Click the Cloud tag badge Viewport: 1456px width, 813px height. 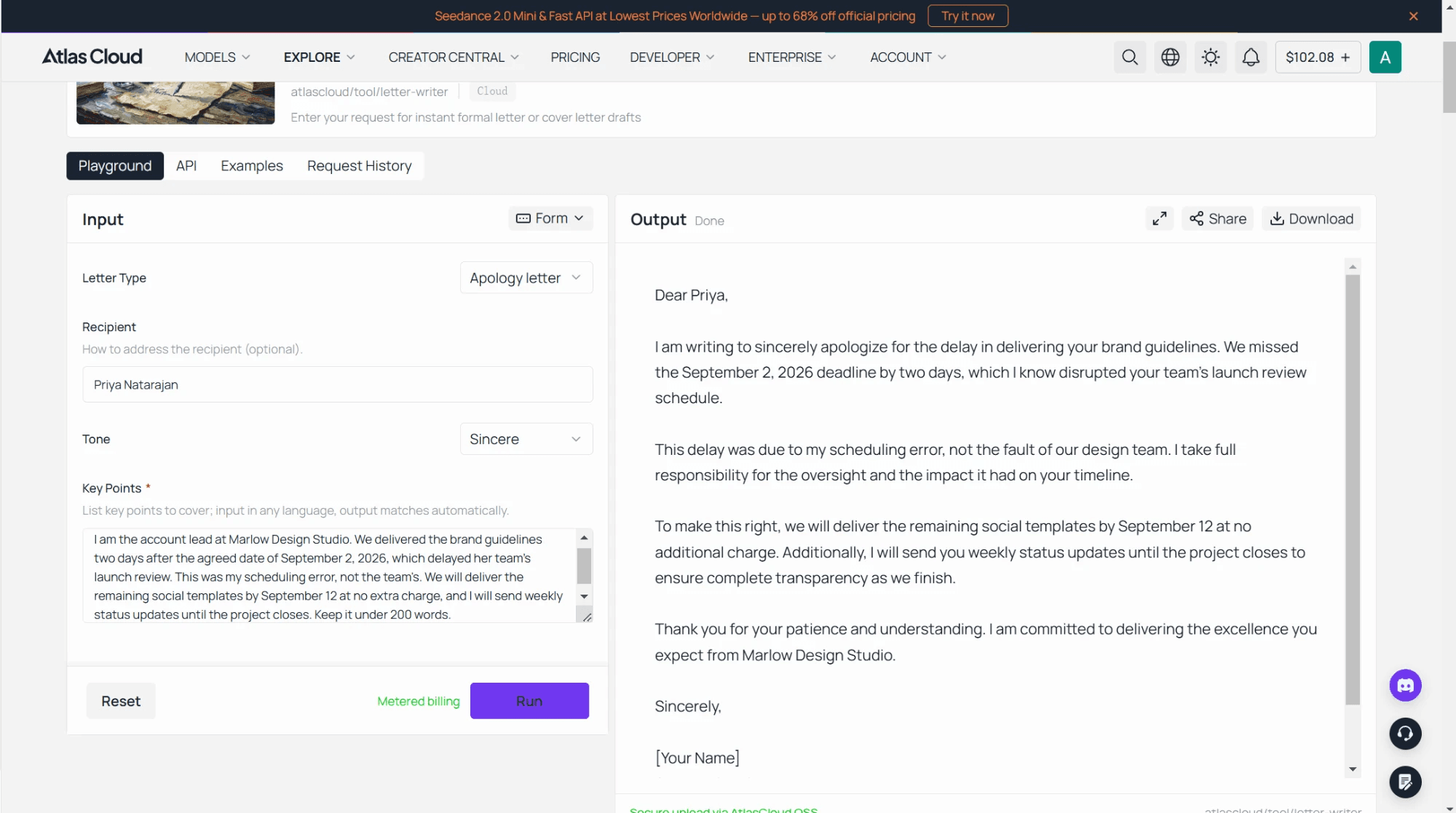point(492,92)
